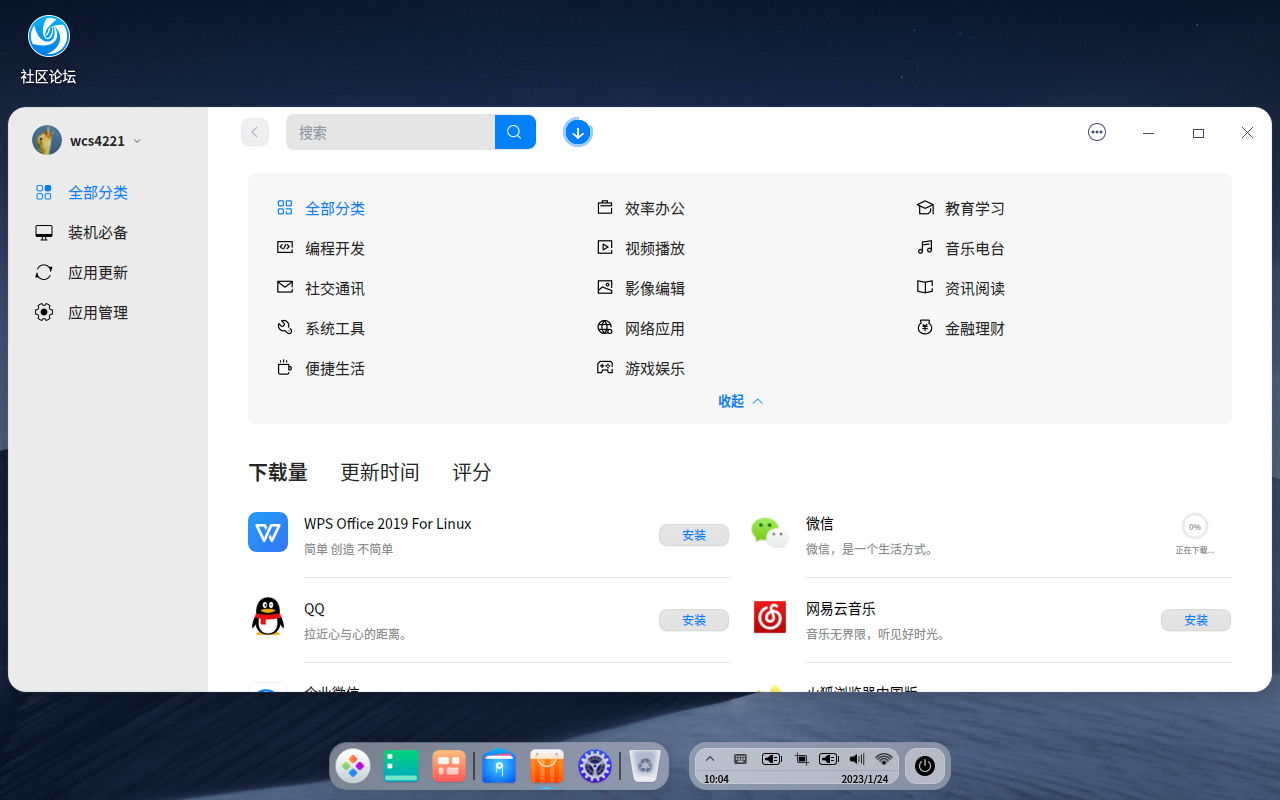Check updates via the 应用更新 sidebar icon

[43, 272]
